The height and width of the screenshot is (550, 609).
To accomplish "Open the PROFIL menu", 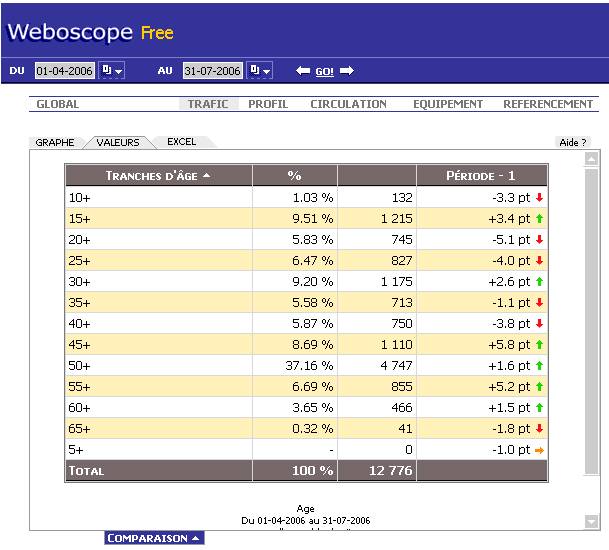I will (268, 104).
